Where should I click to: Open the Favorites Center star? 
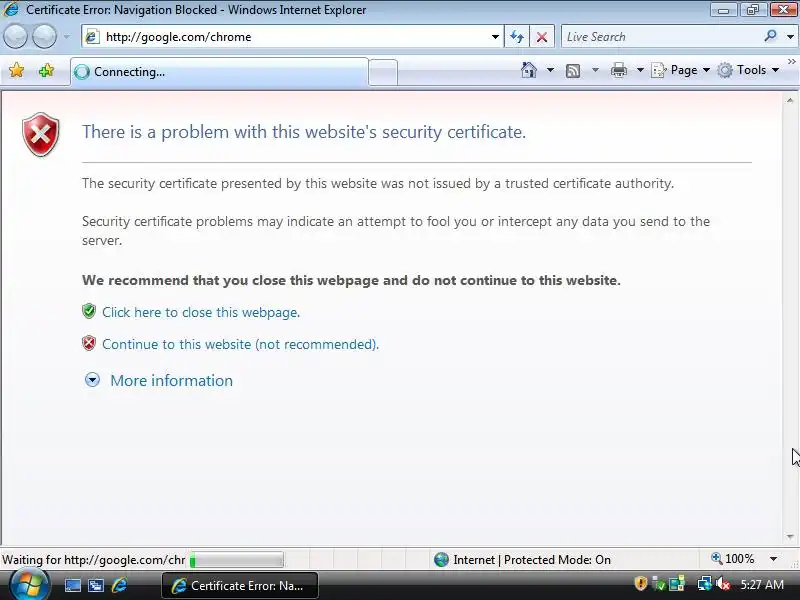pos(16,70)
